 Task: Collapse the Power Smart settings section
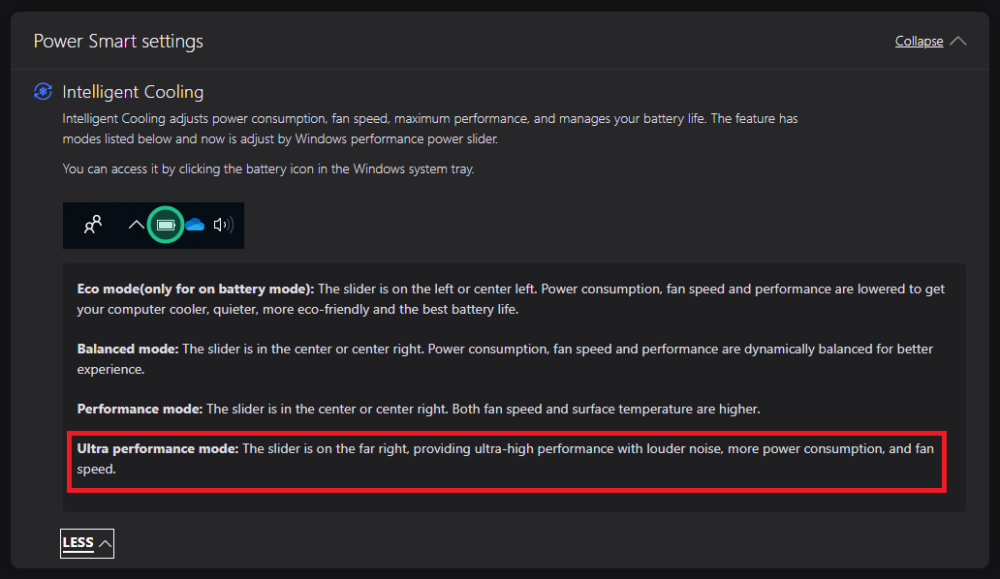click(x=919, y=41)
